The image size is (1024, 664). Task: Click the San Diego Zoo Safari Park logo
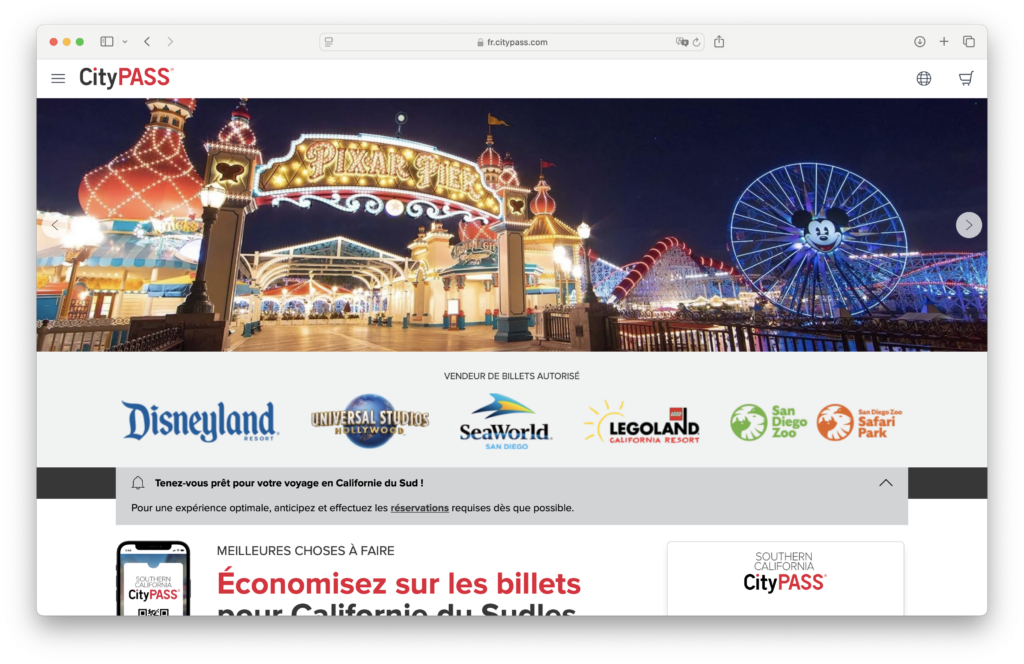click(x=859, y=422)
